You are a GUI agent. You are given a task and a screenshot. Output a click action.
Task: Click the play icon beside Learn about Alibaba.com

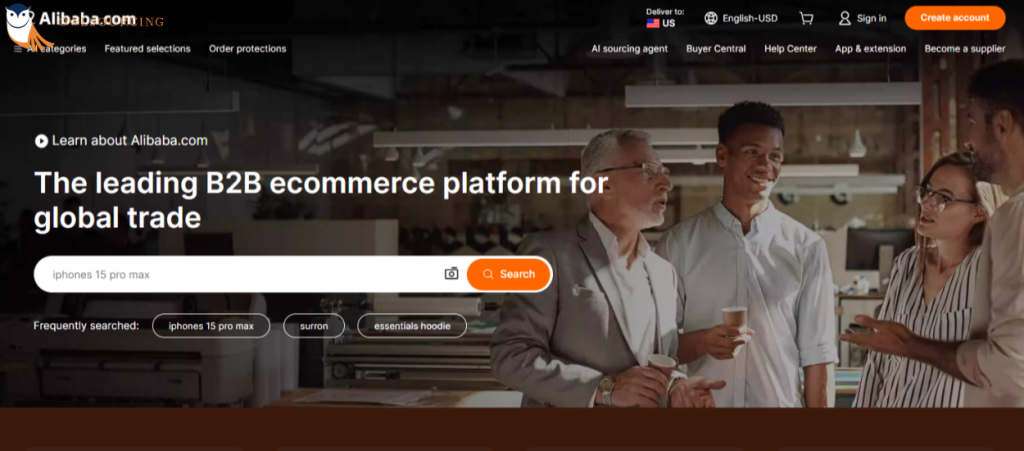[x=41, y=141]
